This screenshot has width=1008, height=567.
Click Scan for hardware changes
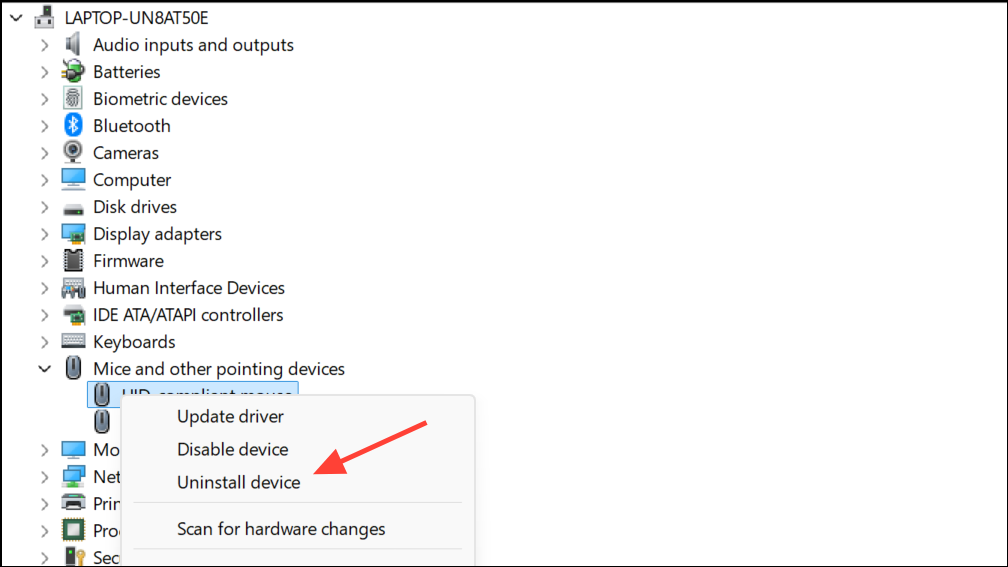pos(281,529)
